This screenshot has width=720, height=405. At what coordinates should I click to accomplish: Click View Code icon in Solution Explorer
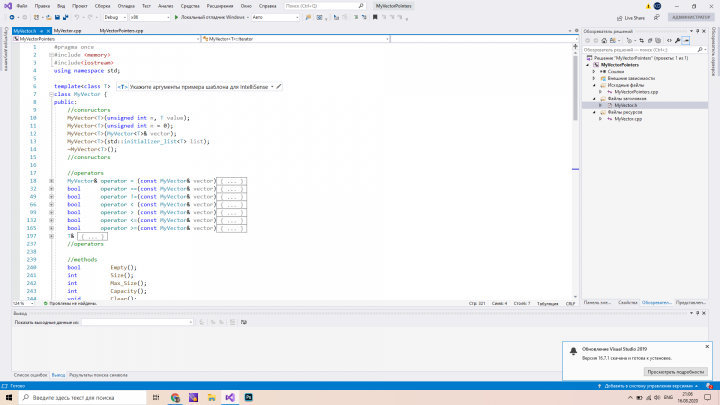click(x=669, y=40)
